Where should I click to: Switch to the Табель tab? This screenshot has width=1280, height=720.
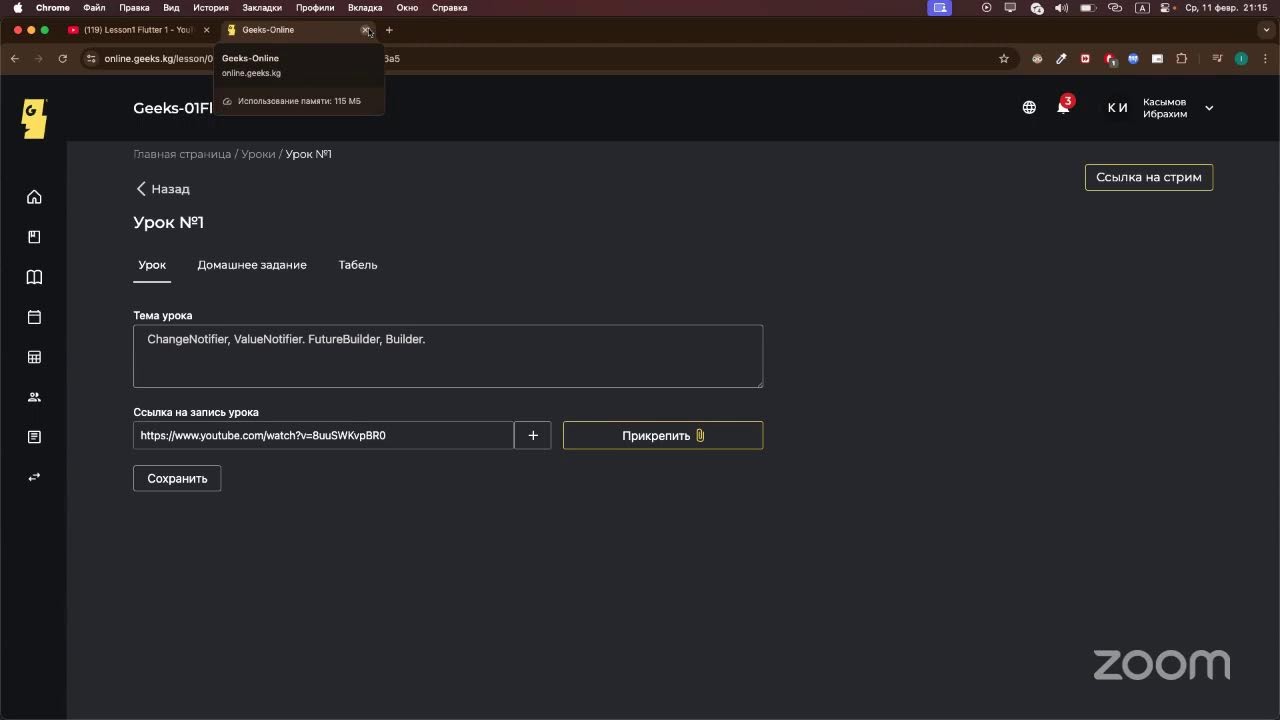tap(358, 265)
